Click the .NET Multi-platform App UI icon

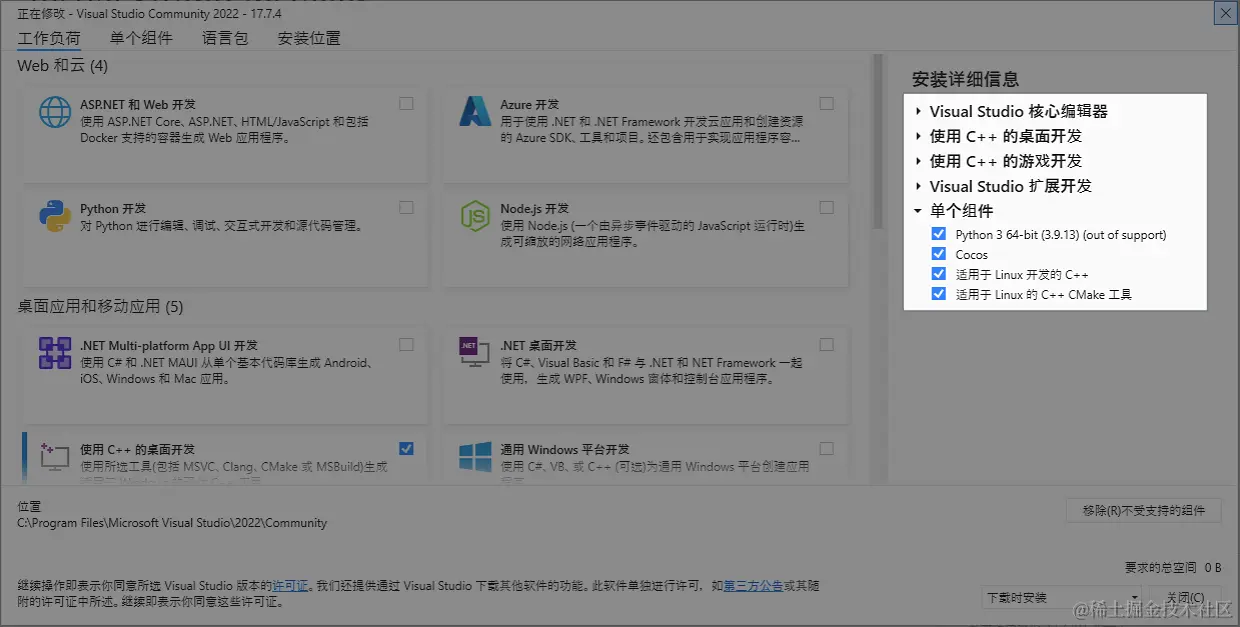coord(54,353)
